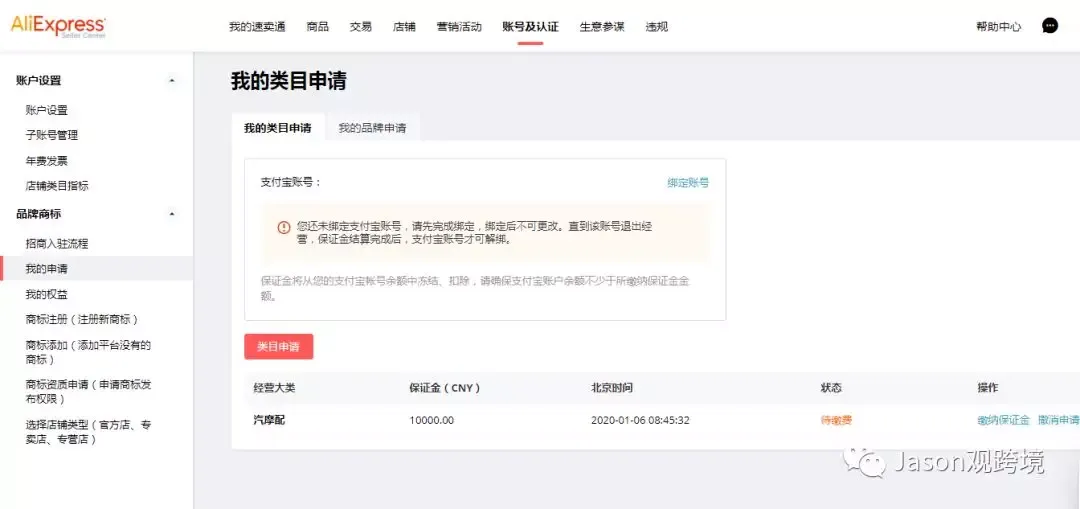Screen dimensions: 1080x509
Task: Open the 营销活动 menu
Action: click(459, 27)
